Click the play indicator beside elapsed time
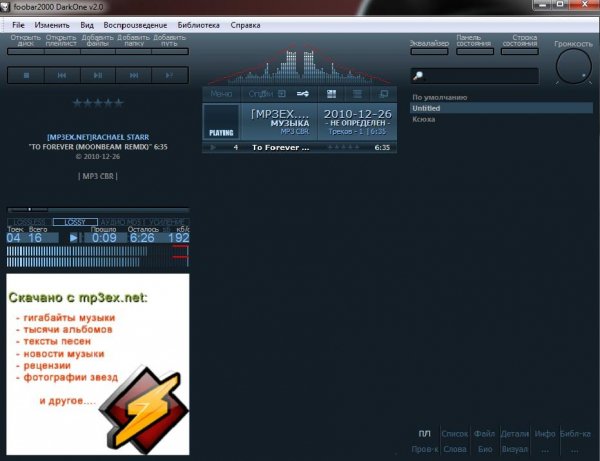This screenshot has height=461, width=600. (73, 238)
